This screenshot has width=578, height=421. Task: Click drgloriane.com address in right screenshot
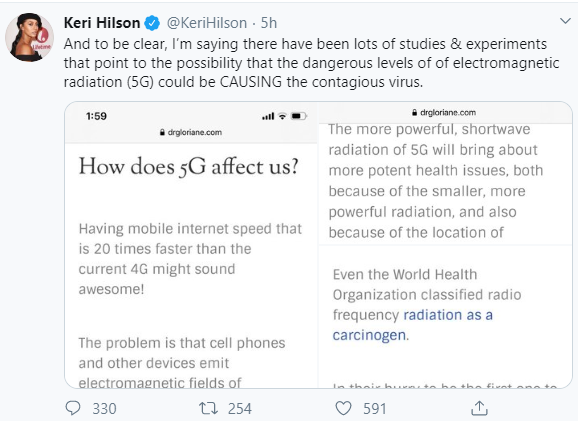444,112
